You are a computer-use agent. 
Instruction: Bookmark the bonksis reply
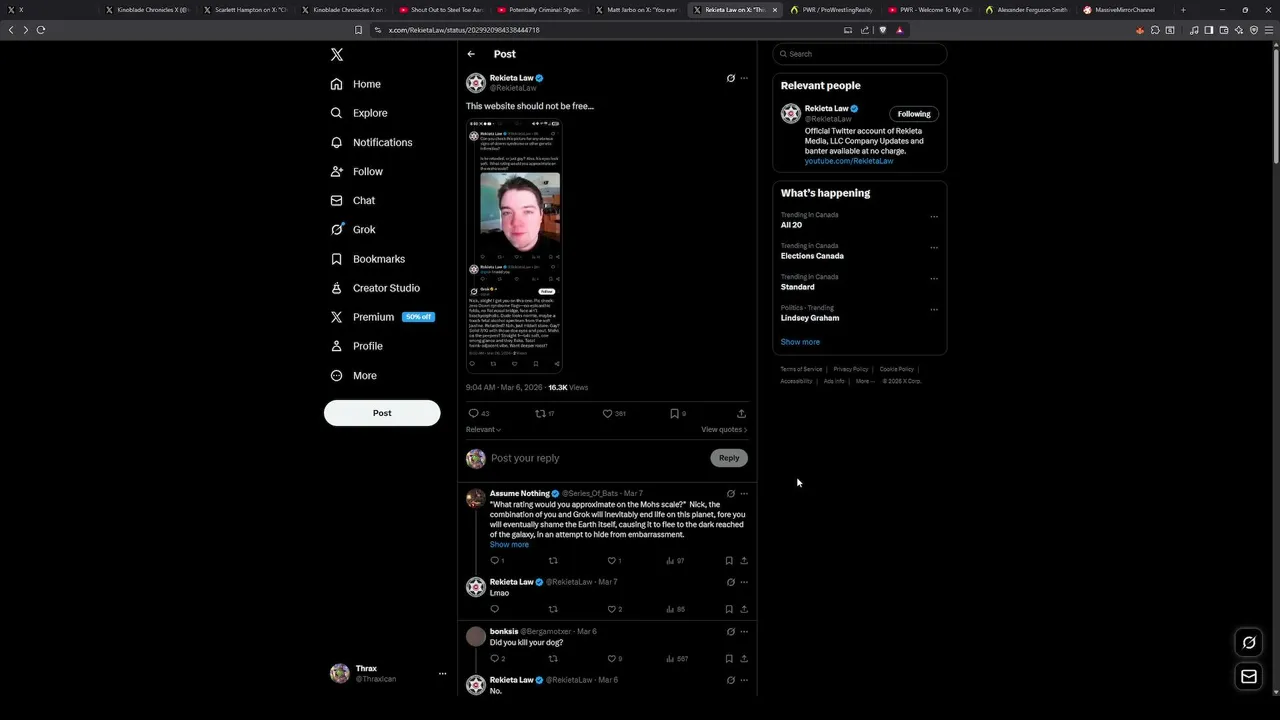coord(729,659)
